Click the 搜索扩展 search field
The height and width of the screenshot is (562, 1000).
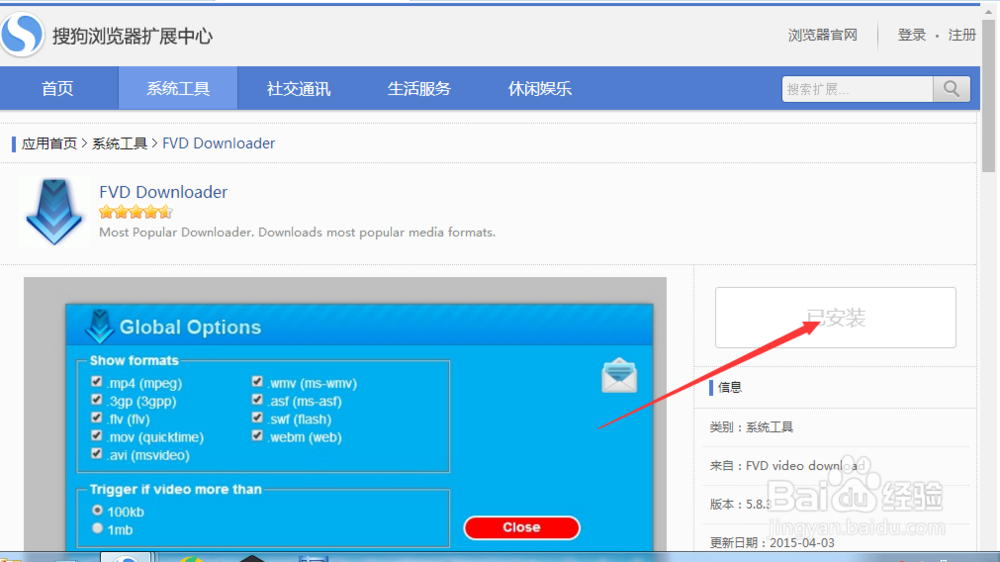pos(858,89)
